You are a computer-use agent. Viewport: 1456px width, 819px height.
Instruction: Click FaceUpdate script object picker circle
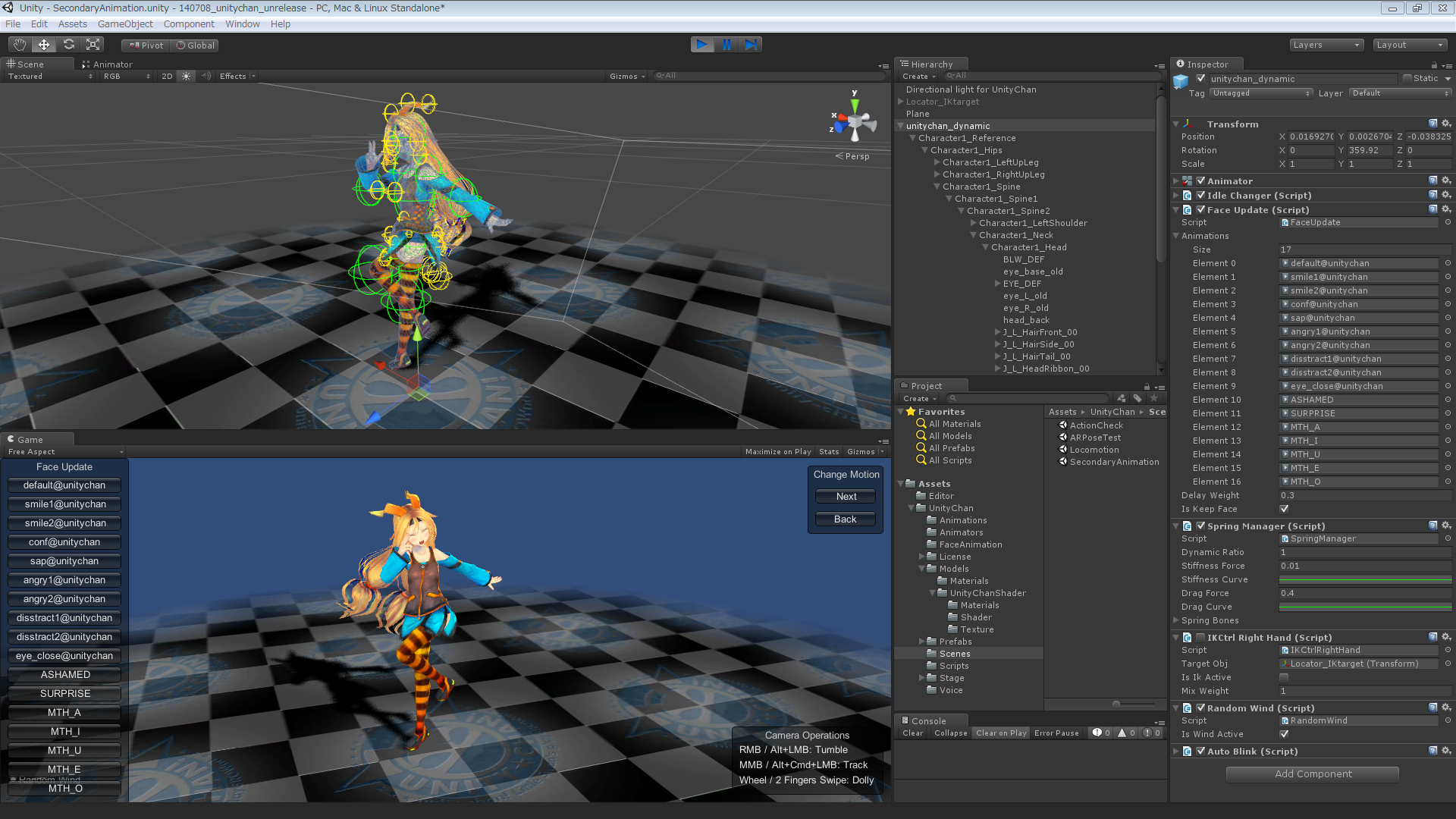click(x=1448, y=223)
